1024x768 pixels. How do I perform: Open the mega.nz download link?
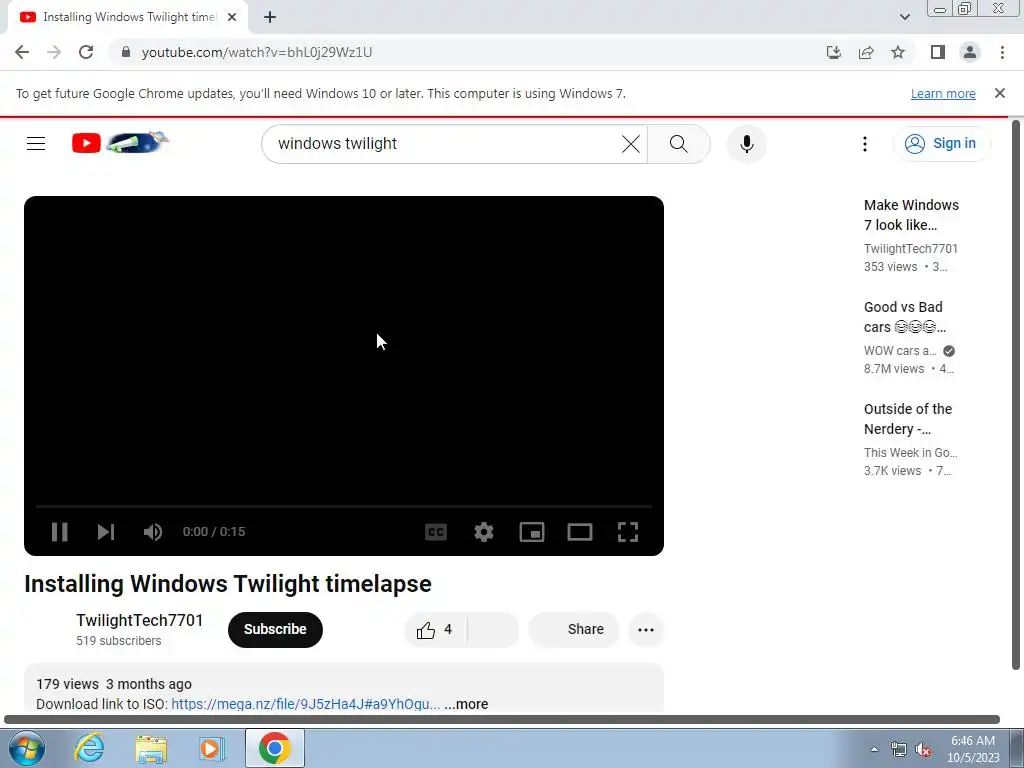click(x=305, y=704)
